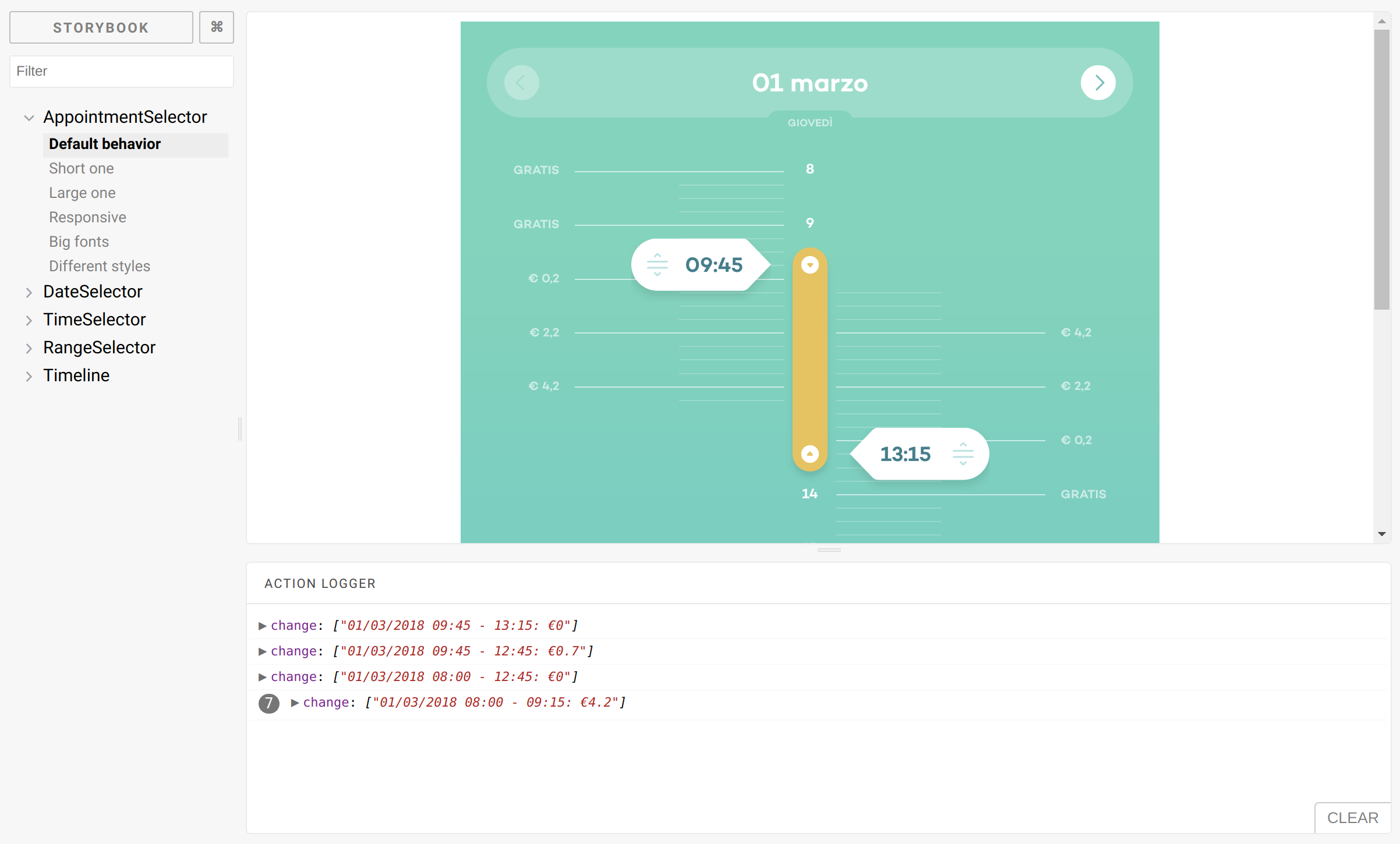Expand the DateSelector stories group
Viewport: 1400px width, 844px height.
tap(29, 292)
